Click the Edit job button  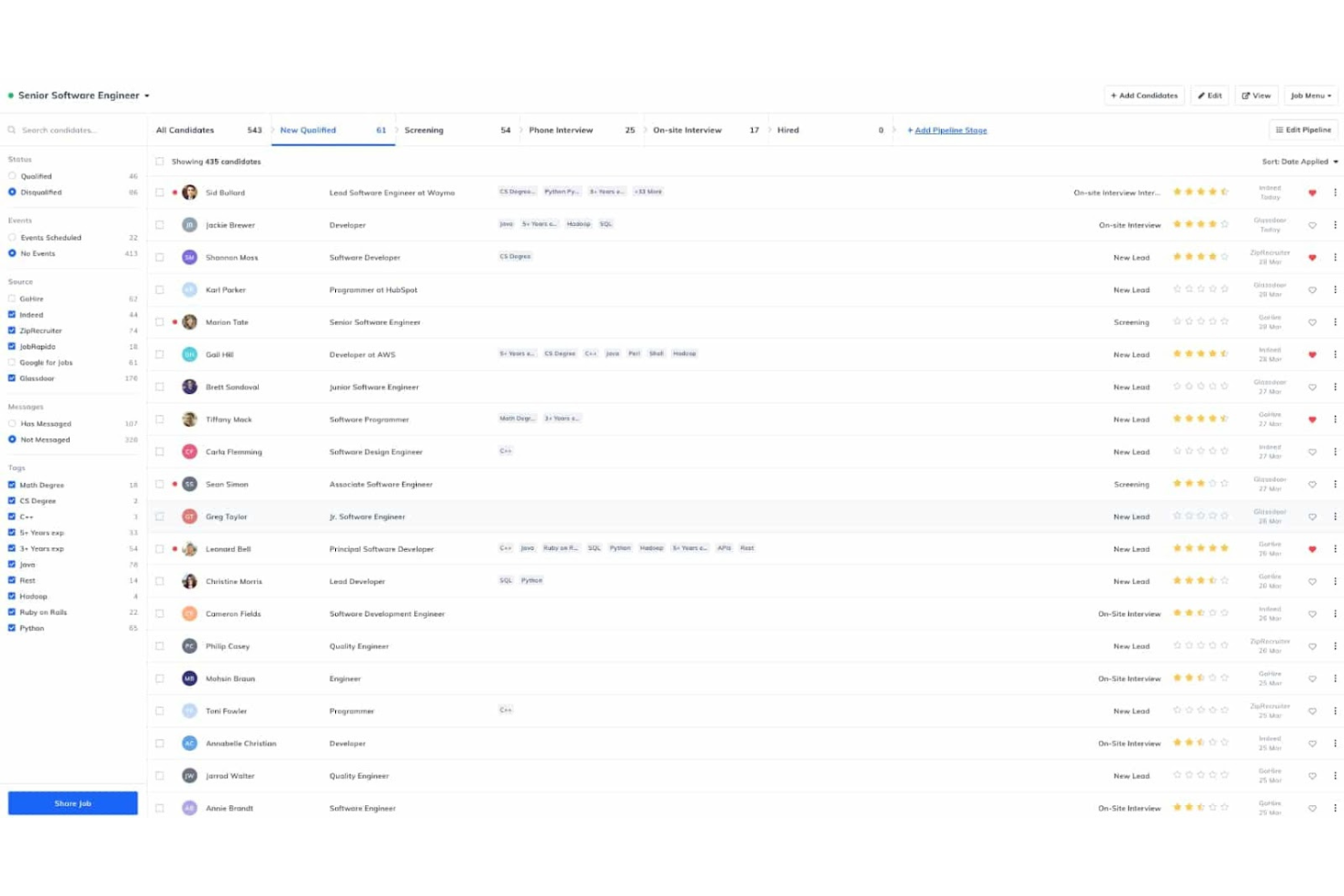(1210, 95)
